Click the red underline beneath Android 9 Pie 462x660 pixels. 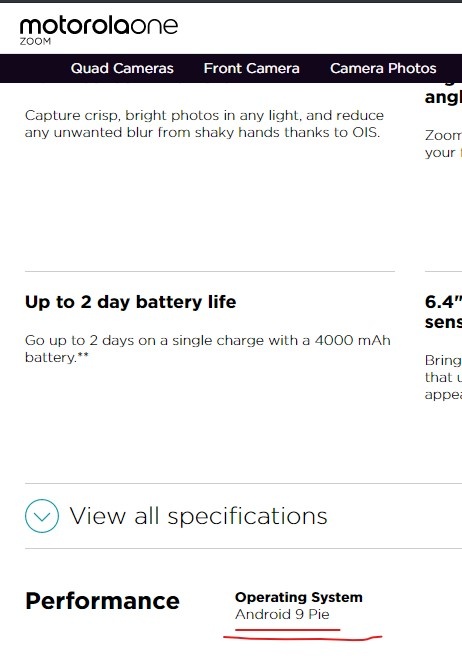click(x=302, y=635)
